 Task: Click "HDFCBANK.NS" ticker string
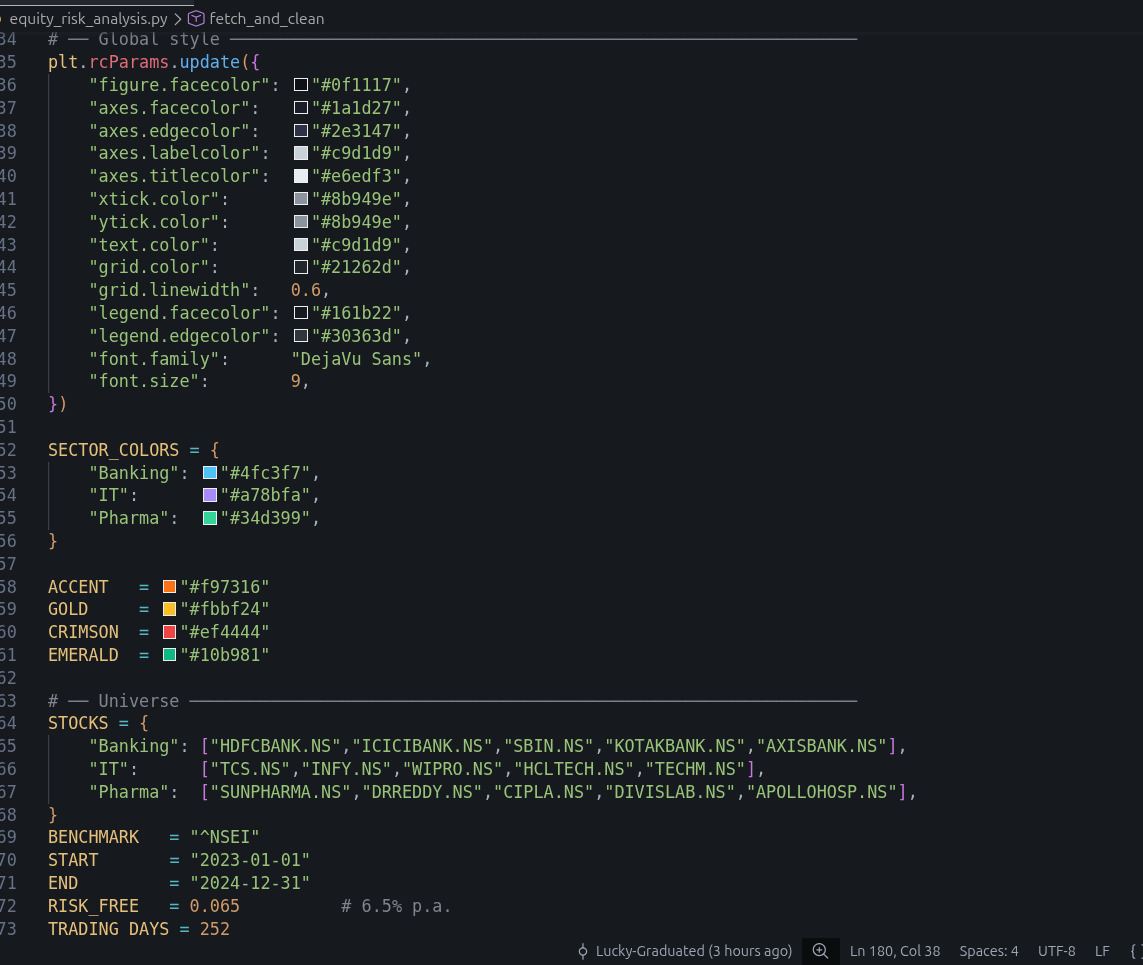[x=276, y=746]
